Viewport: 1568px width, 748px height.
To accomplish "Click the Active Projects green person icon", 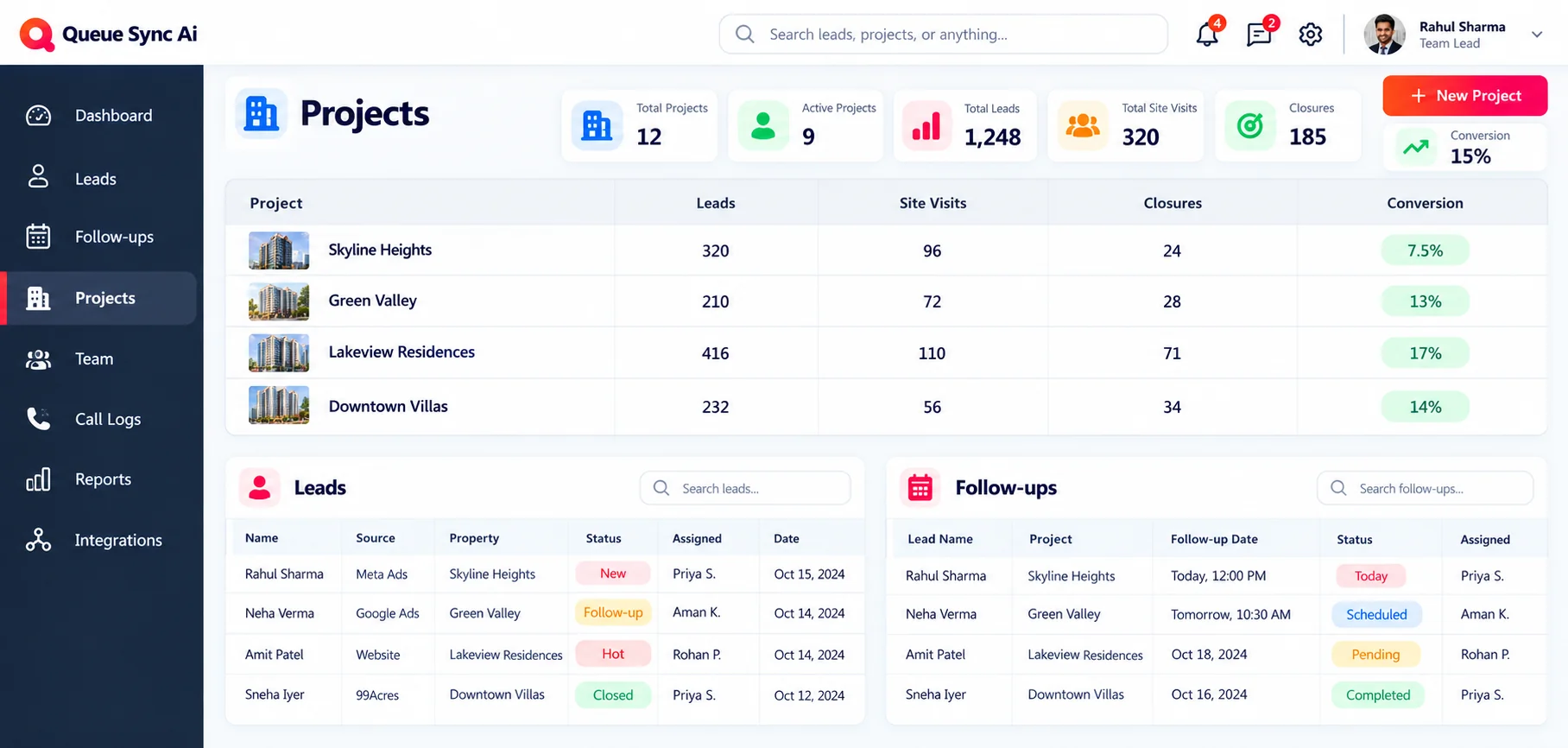I will (x=763, y=126).
